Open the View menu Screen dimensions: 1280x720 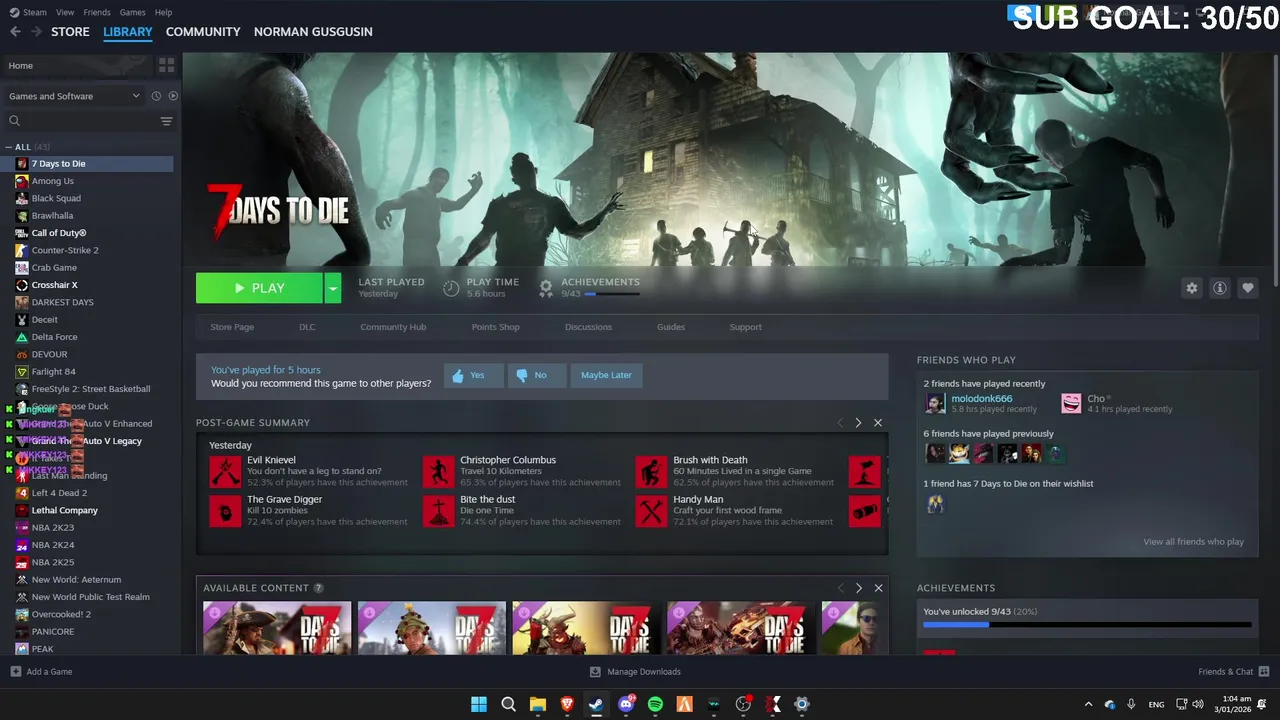pyautogui.click(x=65, y=12)
